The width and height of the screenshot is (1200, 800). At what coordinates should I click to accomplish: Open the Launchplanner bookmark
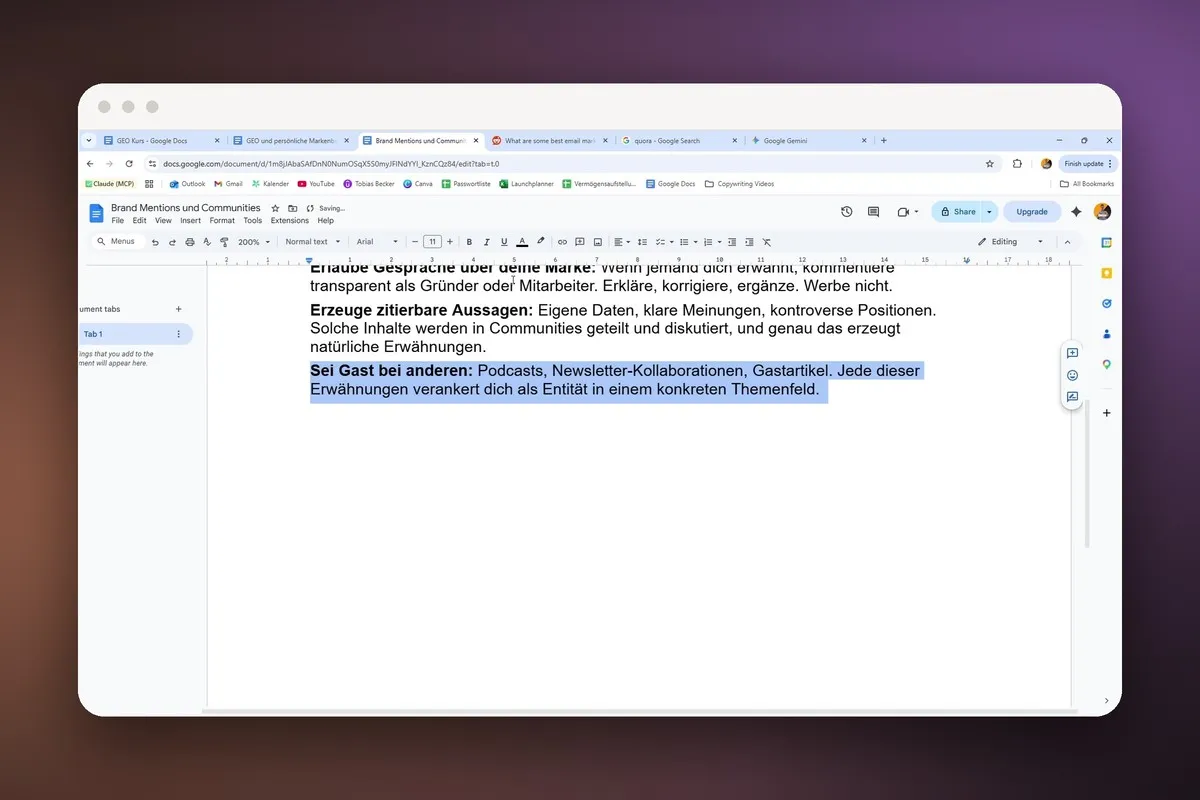[526, 184]
